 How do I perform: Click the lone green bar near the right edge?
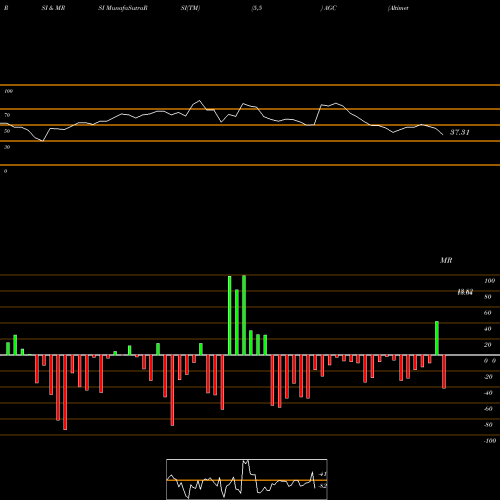point(437,338)
